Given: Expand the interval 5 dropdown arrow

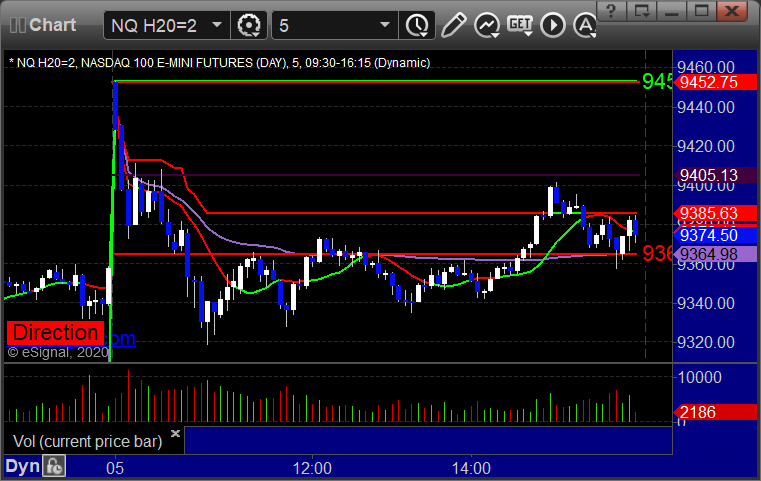Looking at the screenshot, I should point(385,24).
